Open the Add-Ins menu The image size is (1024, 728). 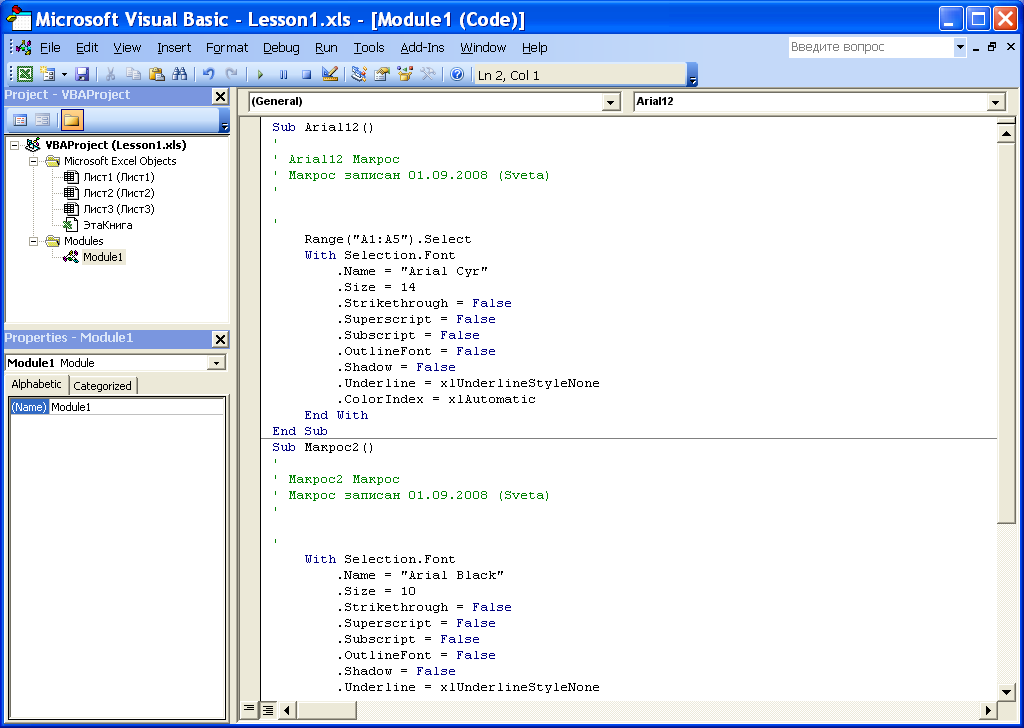tap(423, 48)
